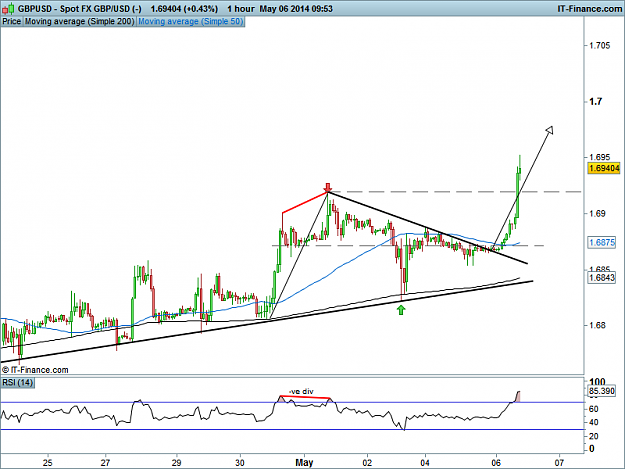This screenshot has height=469, width=625.
Task: Select the Price legend tab
Action: pyautogui.click(x=12, y=22)
